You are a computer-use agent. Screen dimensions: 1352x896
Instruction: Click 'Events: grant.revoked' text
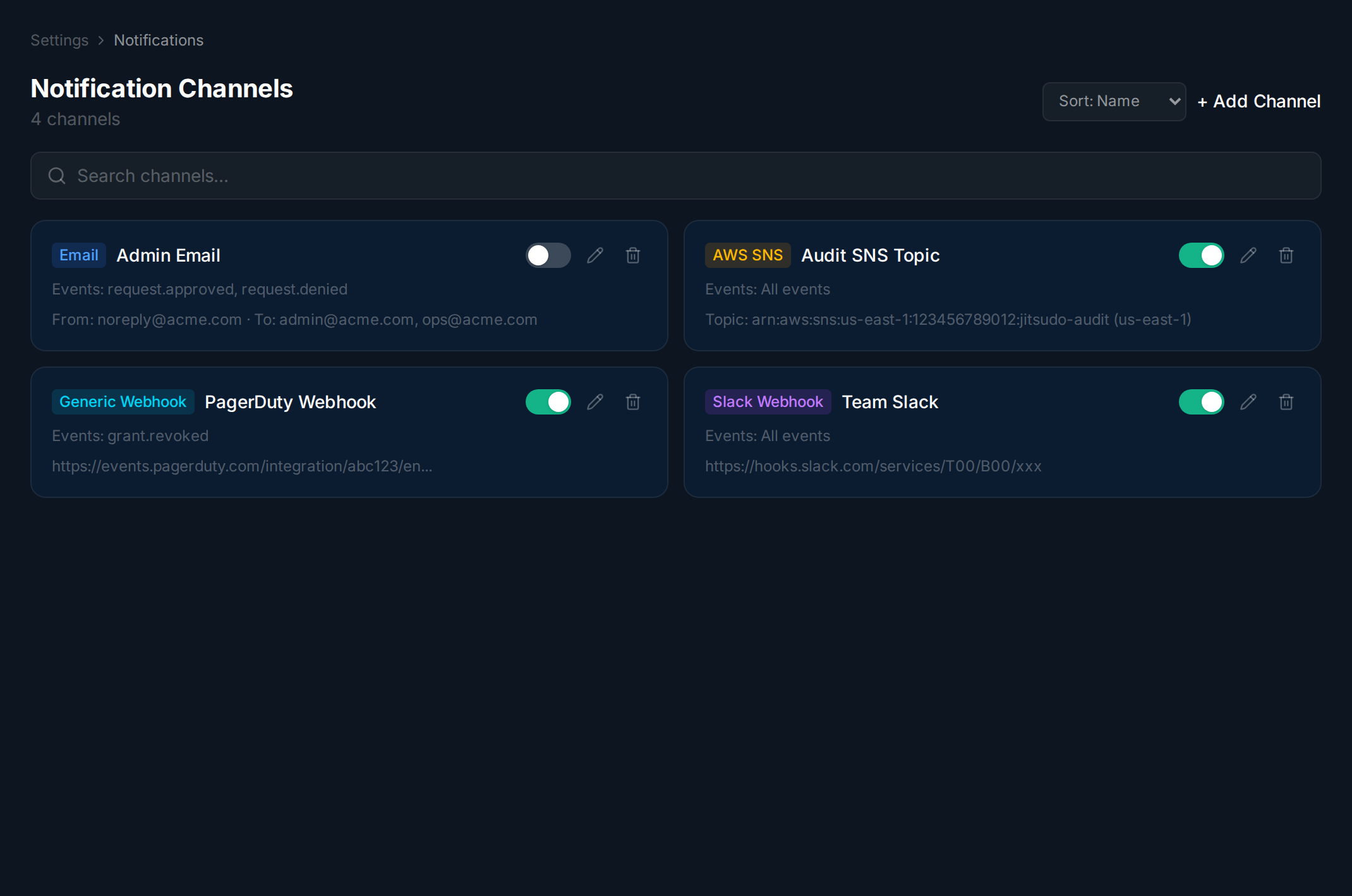(130, 436)
